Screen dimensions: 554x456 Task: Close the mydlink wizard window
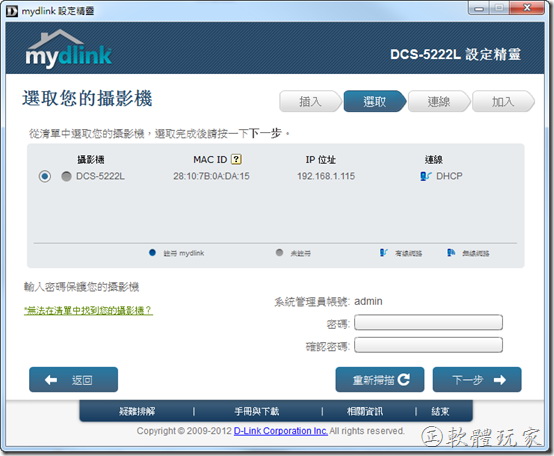pos(527,8)
